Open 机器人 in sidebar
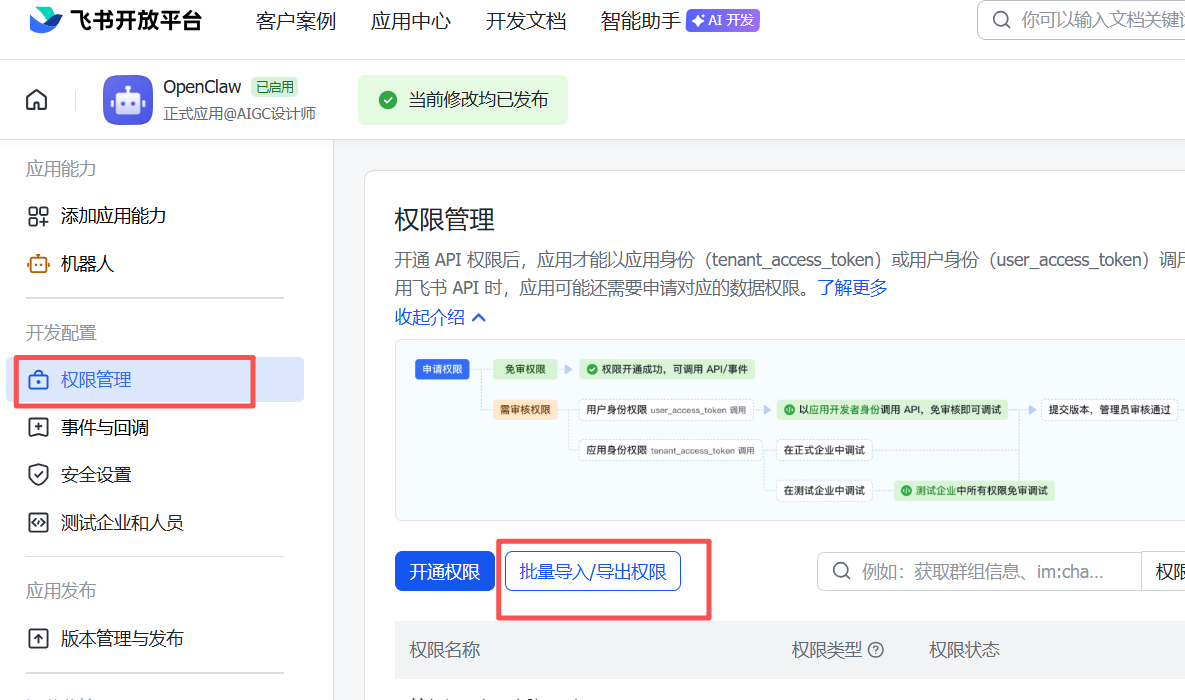 pos(87,264)
